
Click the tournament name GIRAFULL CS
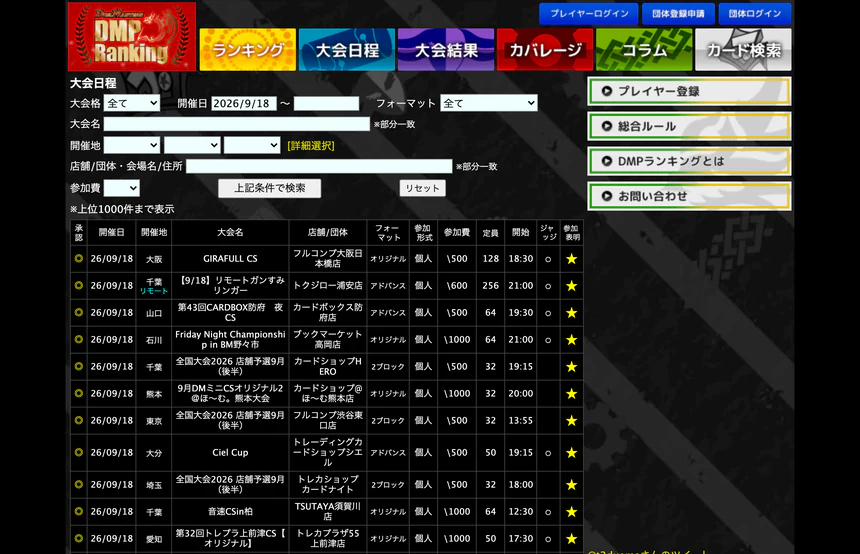click(230, 258)
